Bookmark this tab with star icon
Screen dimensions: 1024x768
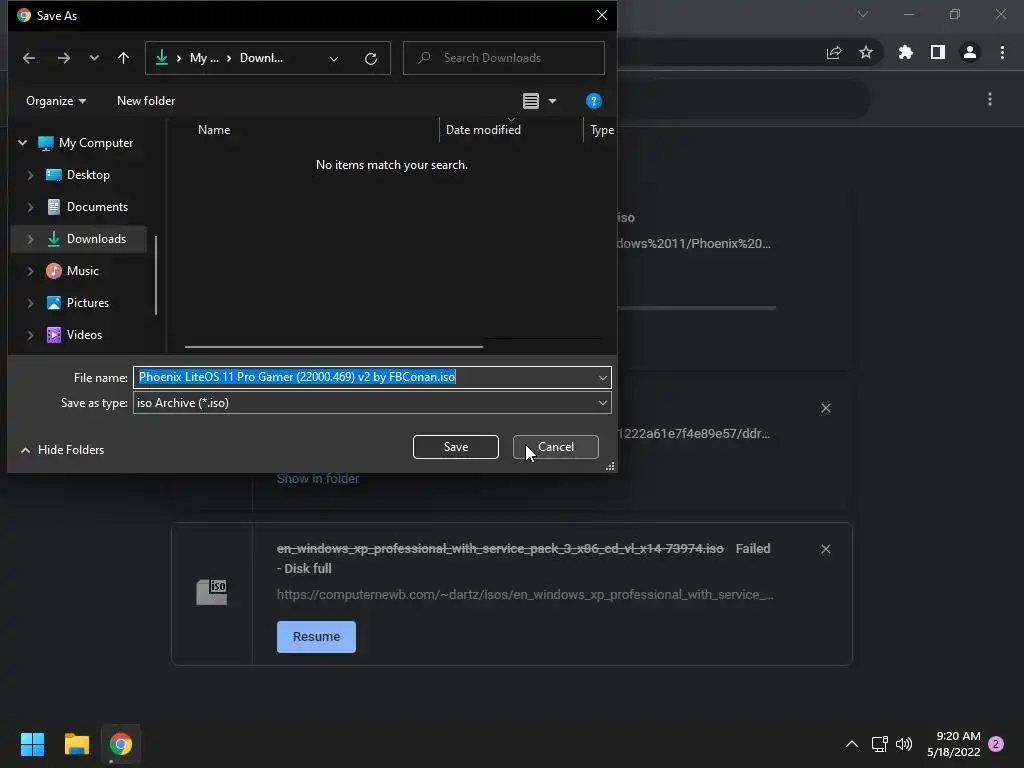(866, 52)
